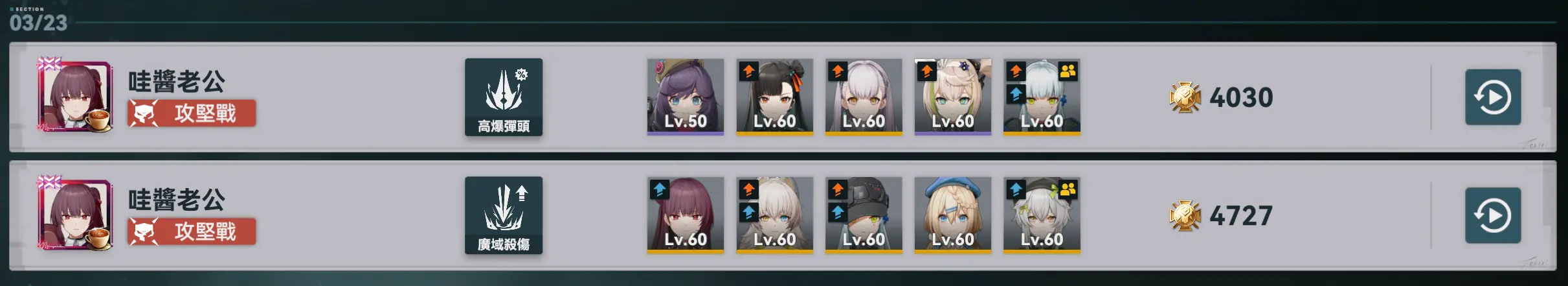Click player avatar in the first record

pyautogui.click(x=74, y=96)
